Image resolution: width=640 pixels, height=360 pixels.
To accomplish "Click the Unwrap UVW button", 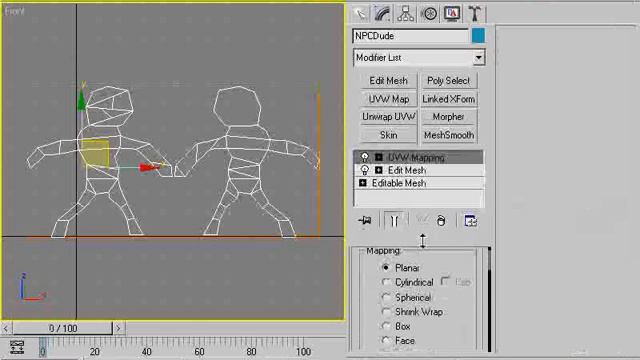I will click(388, 117).
